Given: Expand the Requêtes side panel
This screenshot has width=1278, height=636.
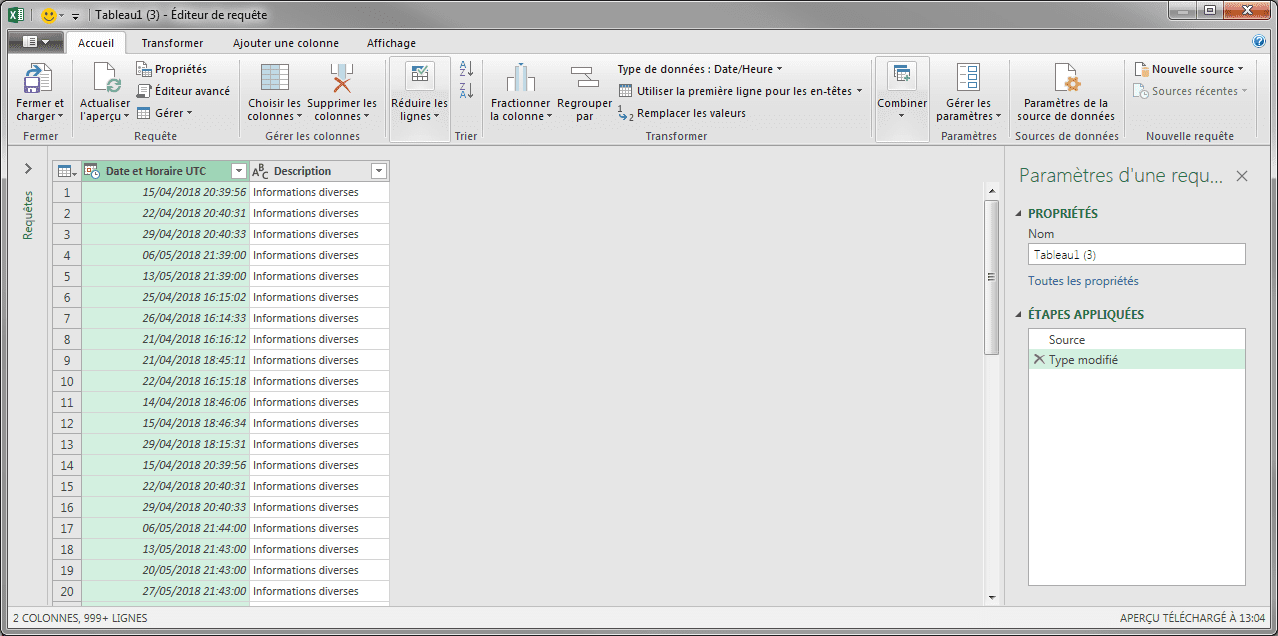Looking at the screenshot, I should tap(28, 169).
